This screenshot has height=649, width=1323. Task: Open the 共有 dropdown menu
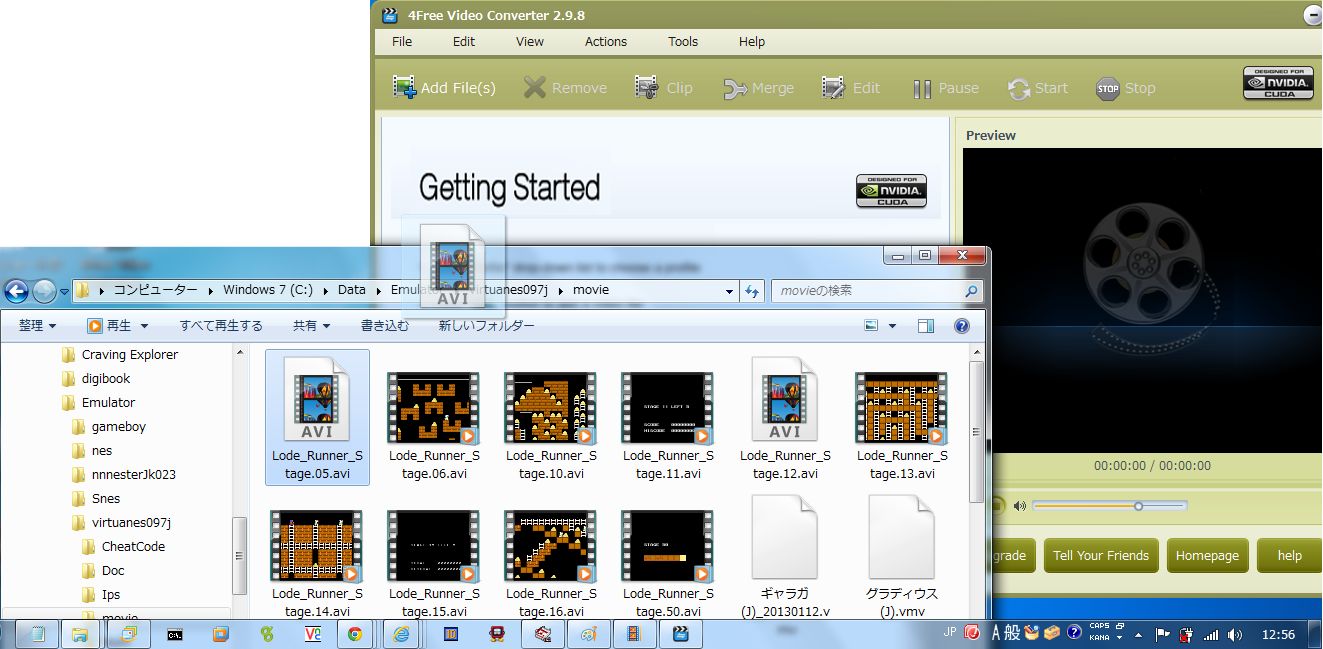click(311, 326)
